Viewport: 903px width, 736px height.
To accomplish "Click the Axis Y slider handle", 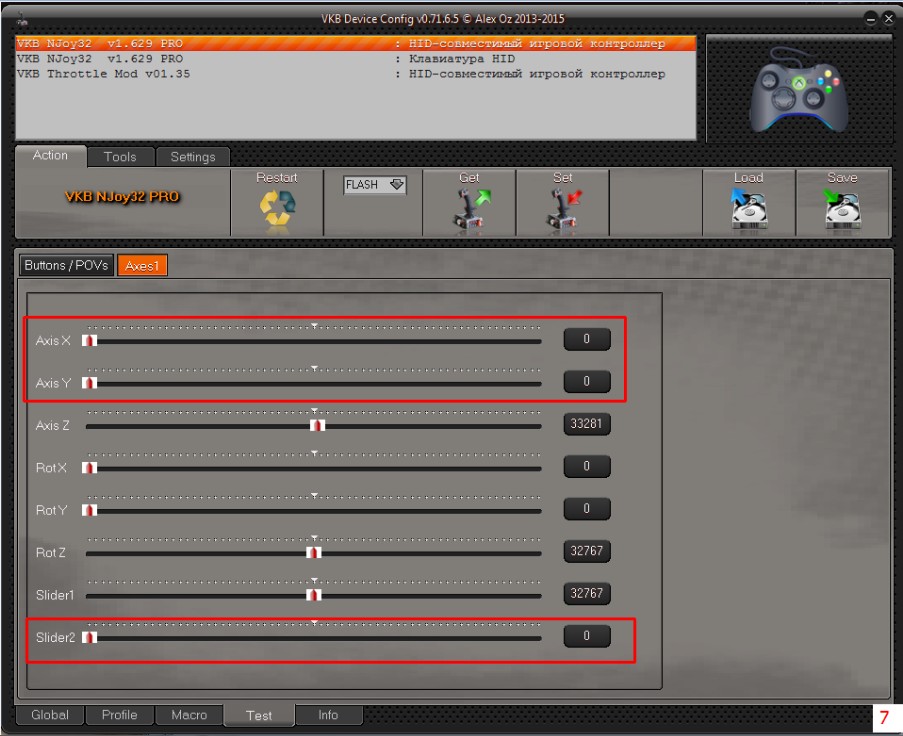I will pyautogui.click(x=89, y=383).
